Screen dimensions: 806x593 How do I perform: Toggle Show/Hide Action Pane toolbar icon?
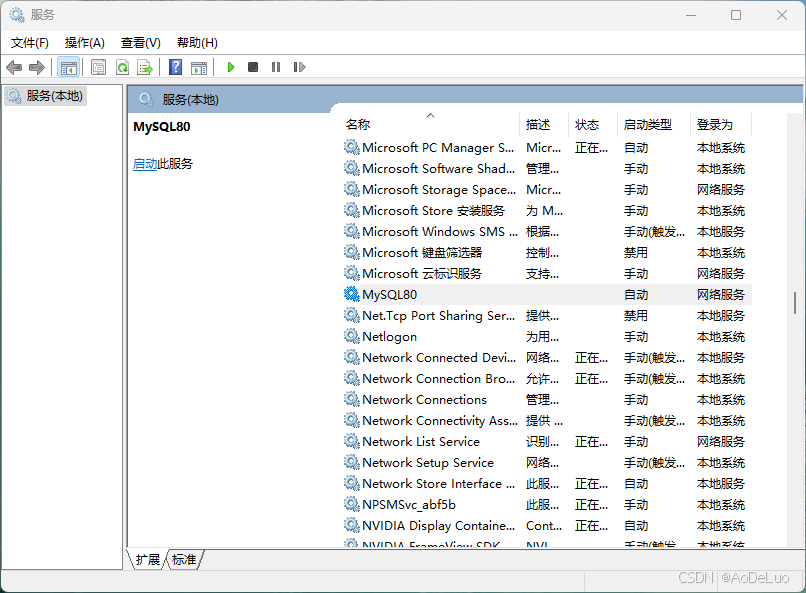point(199,67)
